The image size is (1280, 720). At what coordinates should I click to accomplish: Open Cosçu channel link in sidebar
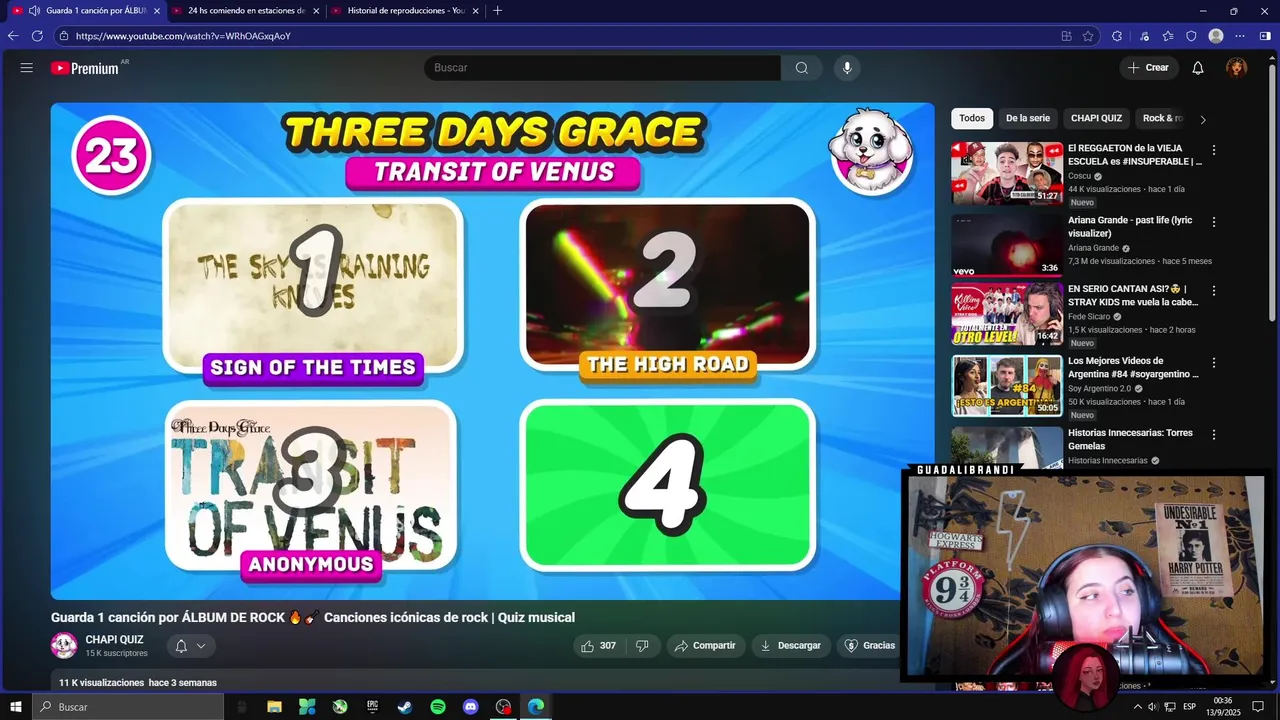point(1080,176)
